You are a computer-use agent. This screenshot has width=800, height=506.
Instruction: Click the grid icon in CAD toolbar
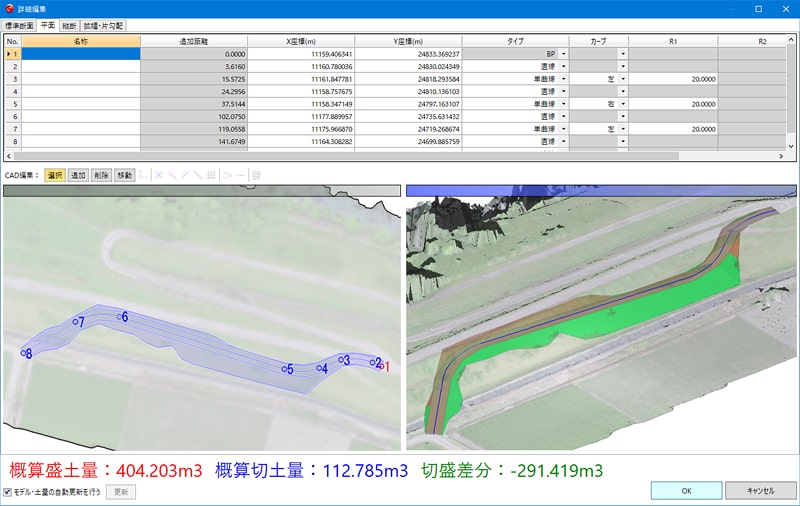211,175
